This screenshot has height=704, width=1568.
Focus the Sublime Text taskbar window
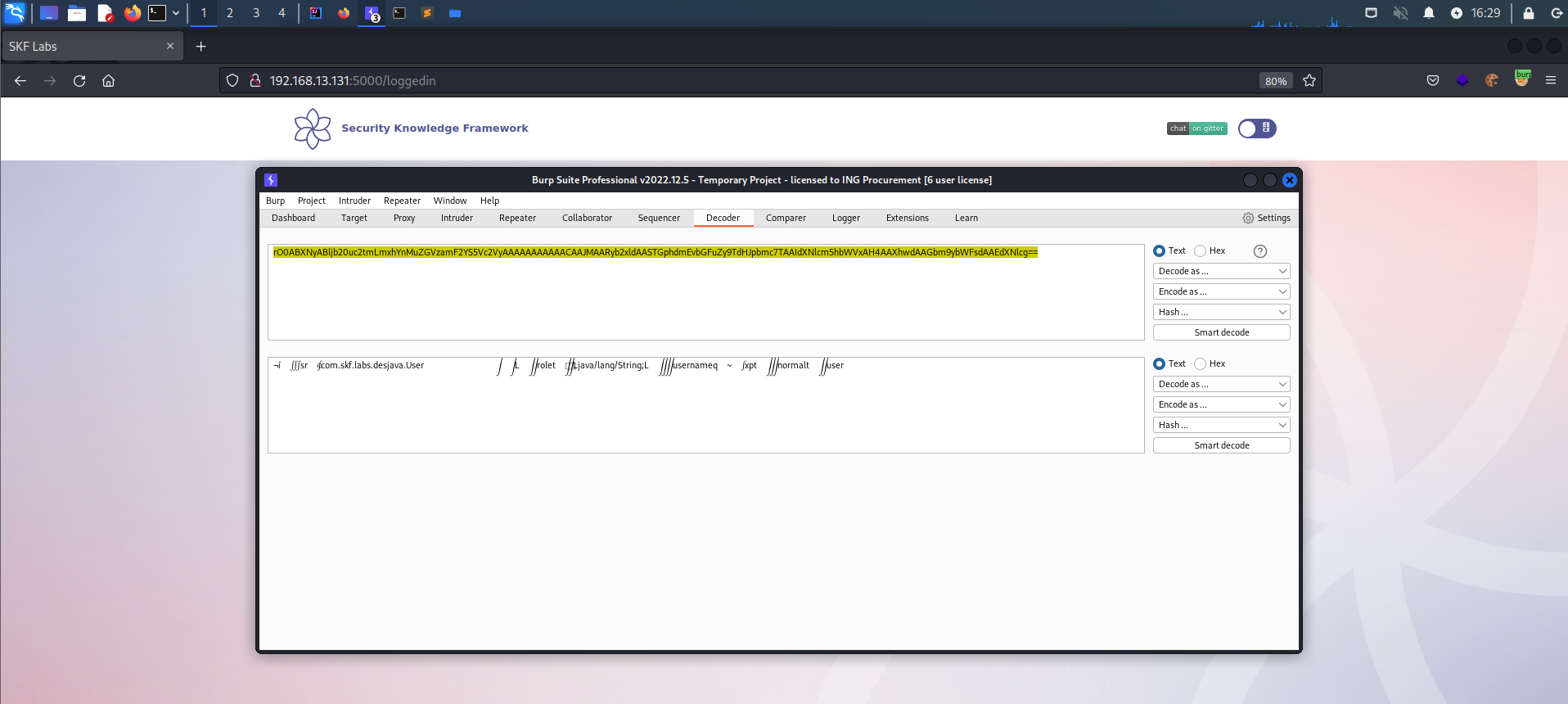[427, 13]
